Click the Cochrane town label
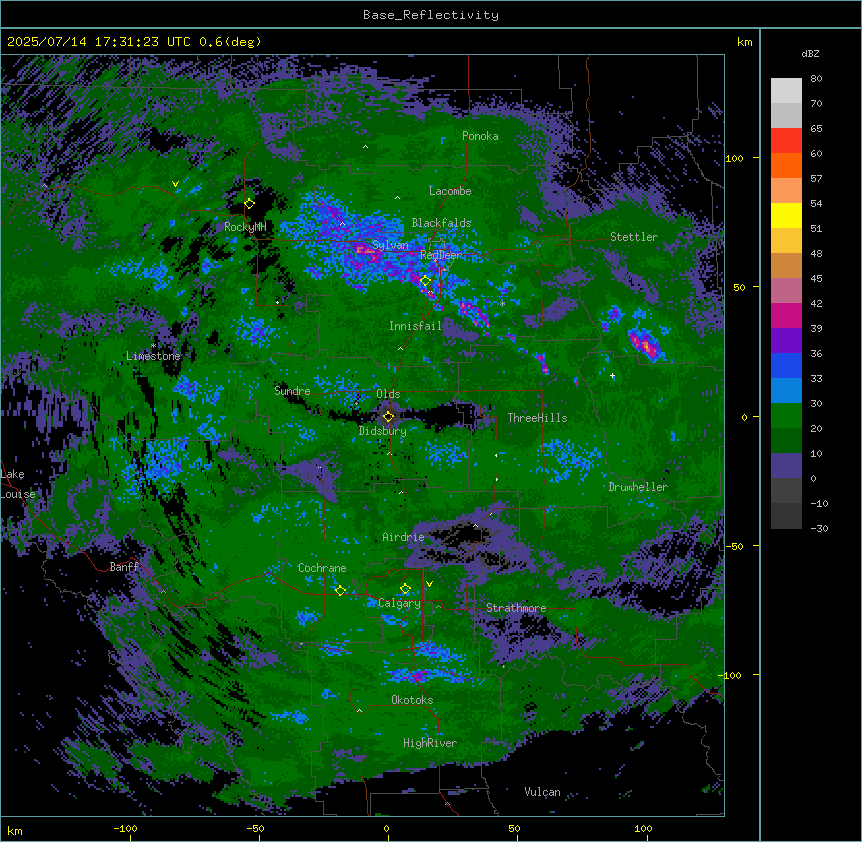Viewport: 862px width, 842px height. tap(322, 568)
